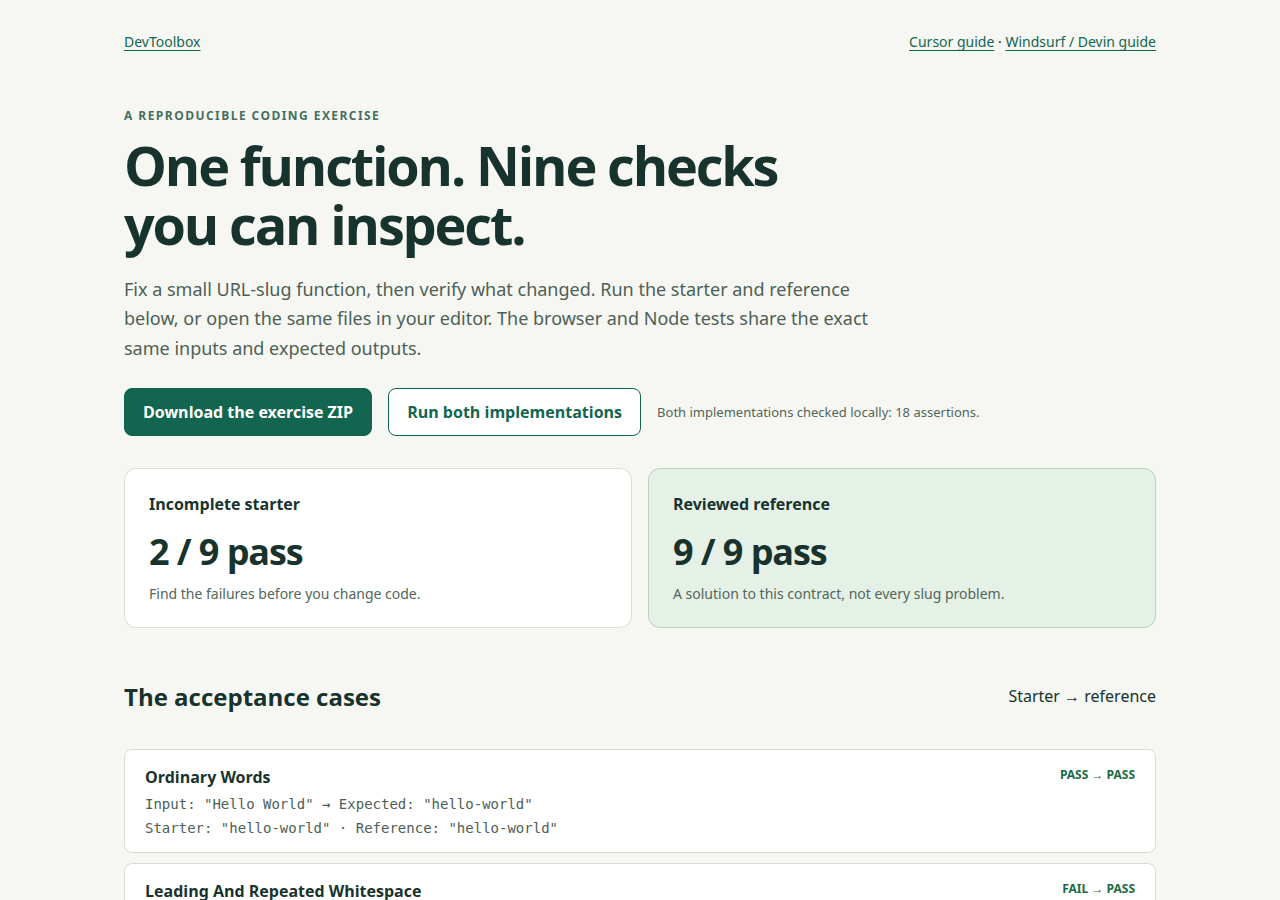Click the PASS → PASS status label

[x=1097, y=775]
